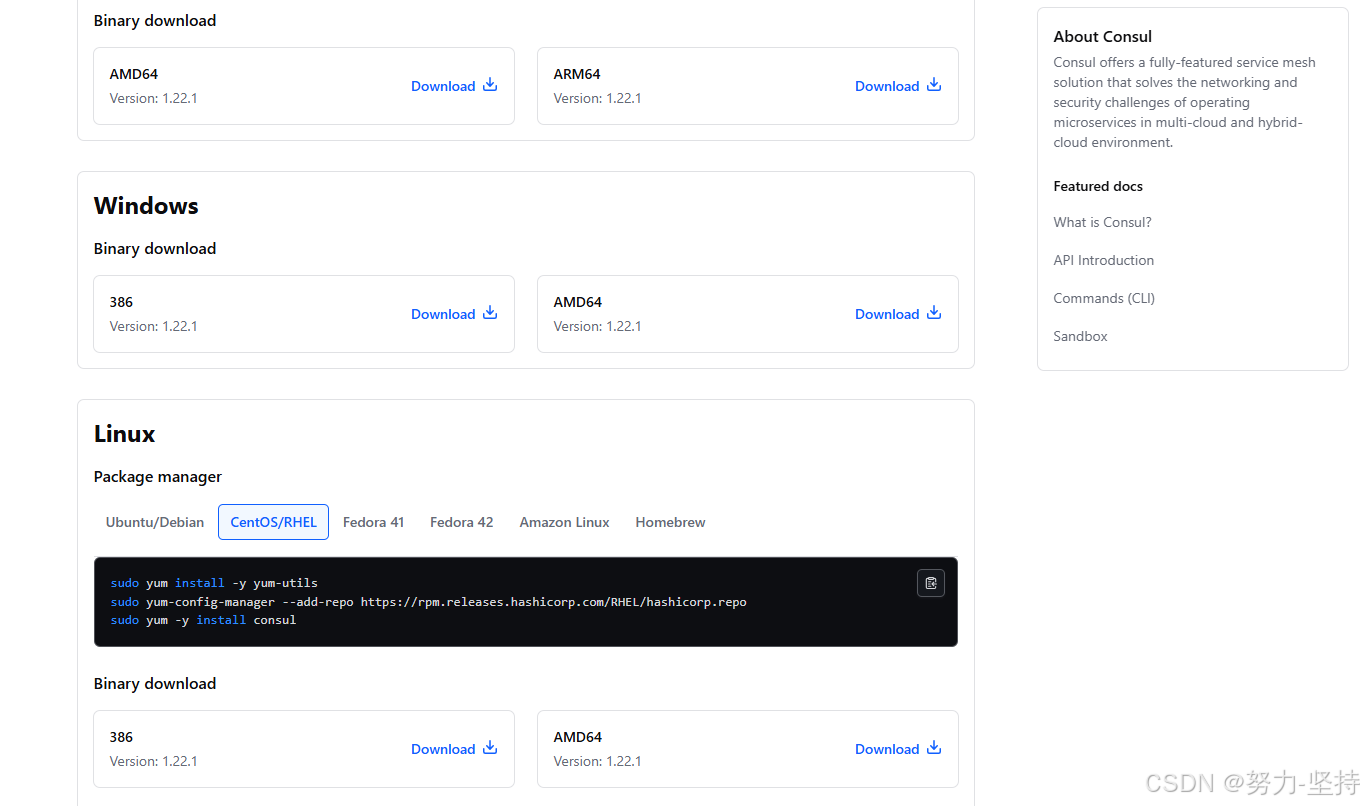The image size is (1364, 806).
Task: Open the Homebrew tab
Action: [x=670, y=522]
